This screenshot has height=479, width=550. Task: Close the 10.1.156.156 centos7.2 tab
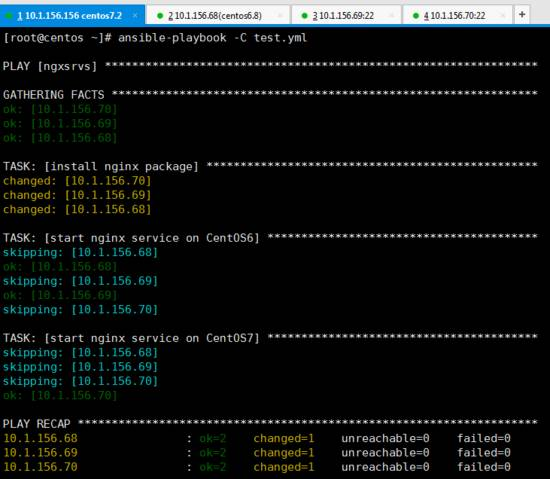[x=135, y=15]
